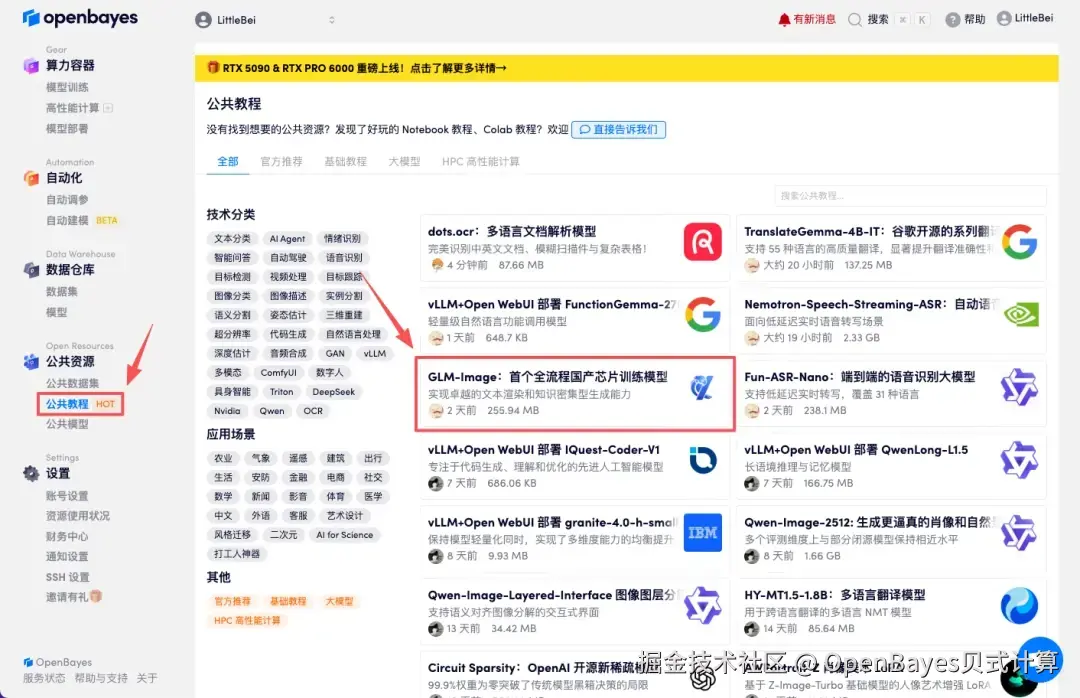The height and width of the screenshot is (698, 1080).
Task: Open 模型部署 in sidebar
Action: point(67,128)
